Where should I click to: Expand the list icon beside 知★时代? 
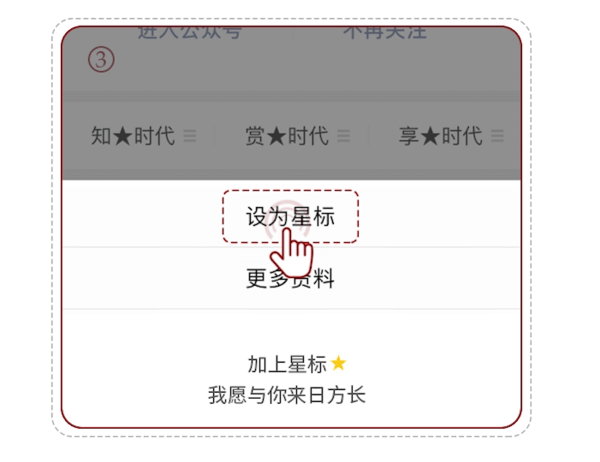click(x=190, y=136)
